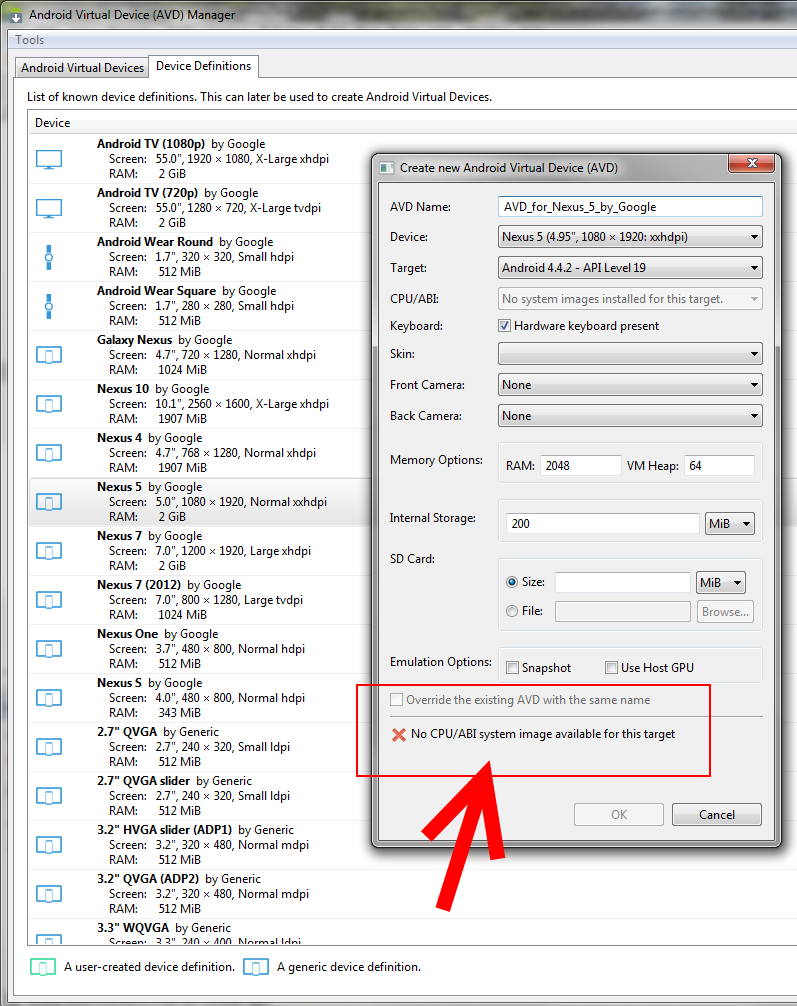The width and height of the screenshot is (797, 1006).
Task: Select the 'Nexus S by Google' row text
Action: pos(150,683)
